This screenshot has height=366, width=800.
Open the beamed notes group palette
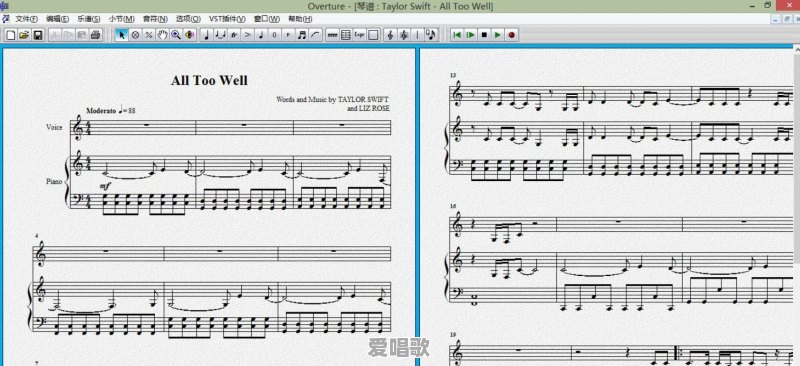click(x=302, y=35)
